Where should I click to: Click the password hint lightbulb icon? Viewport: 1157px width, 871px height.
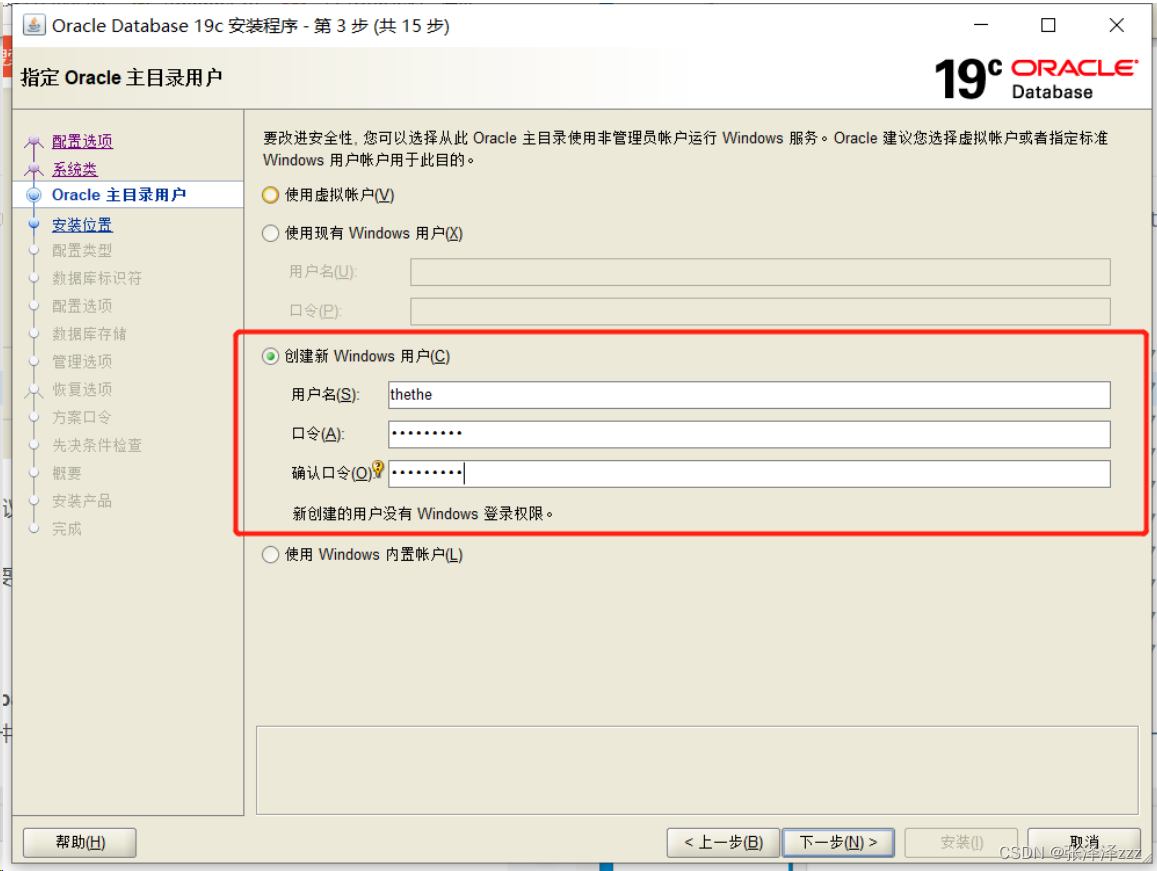click(378, 469)
